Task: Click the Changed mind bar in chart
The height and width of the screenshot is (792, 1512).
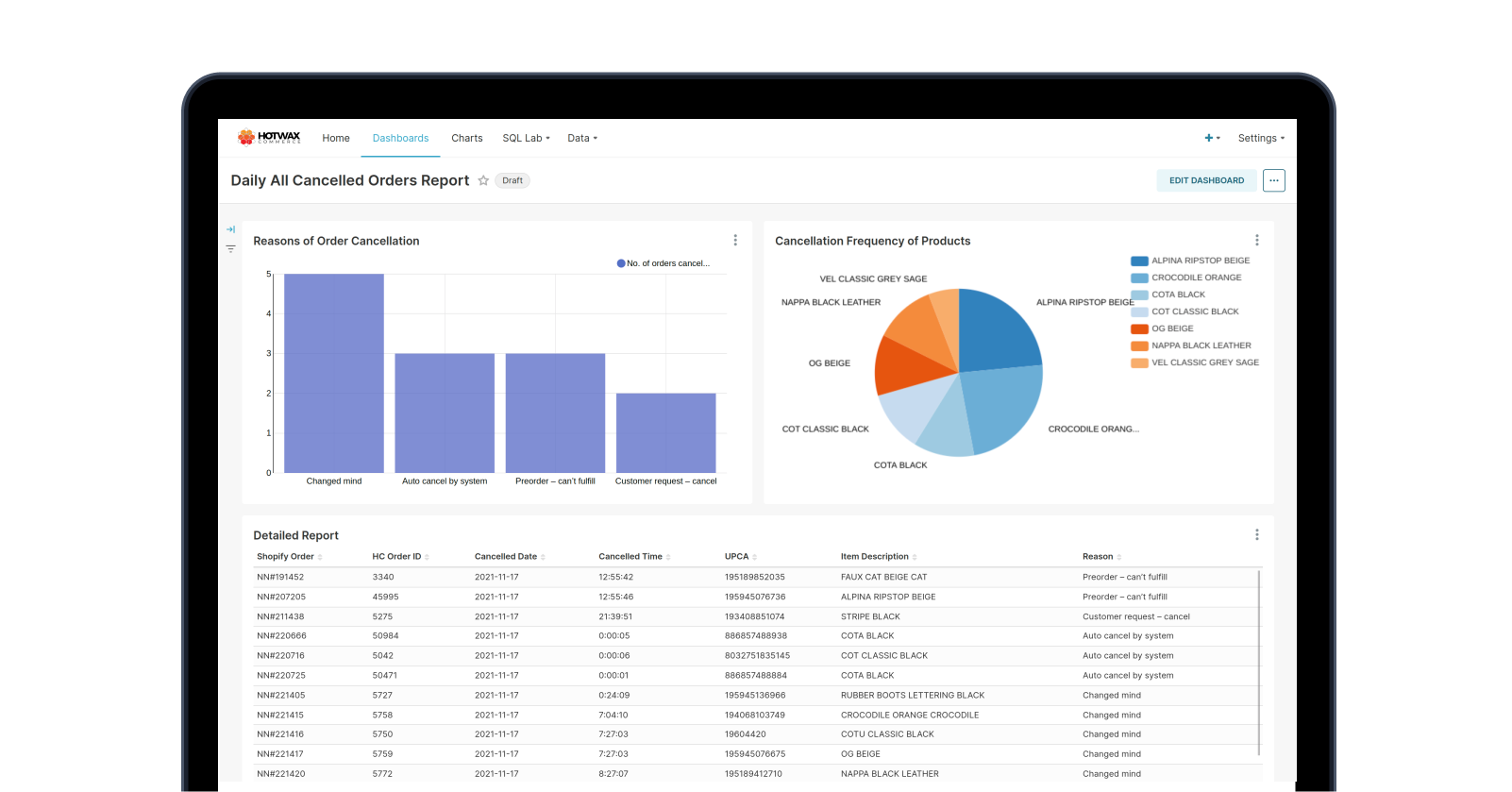Action: coord(334,374)
